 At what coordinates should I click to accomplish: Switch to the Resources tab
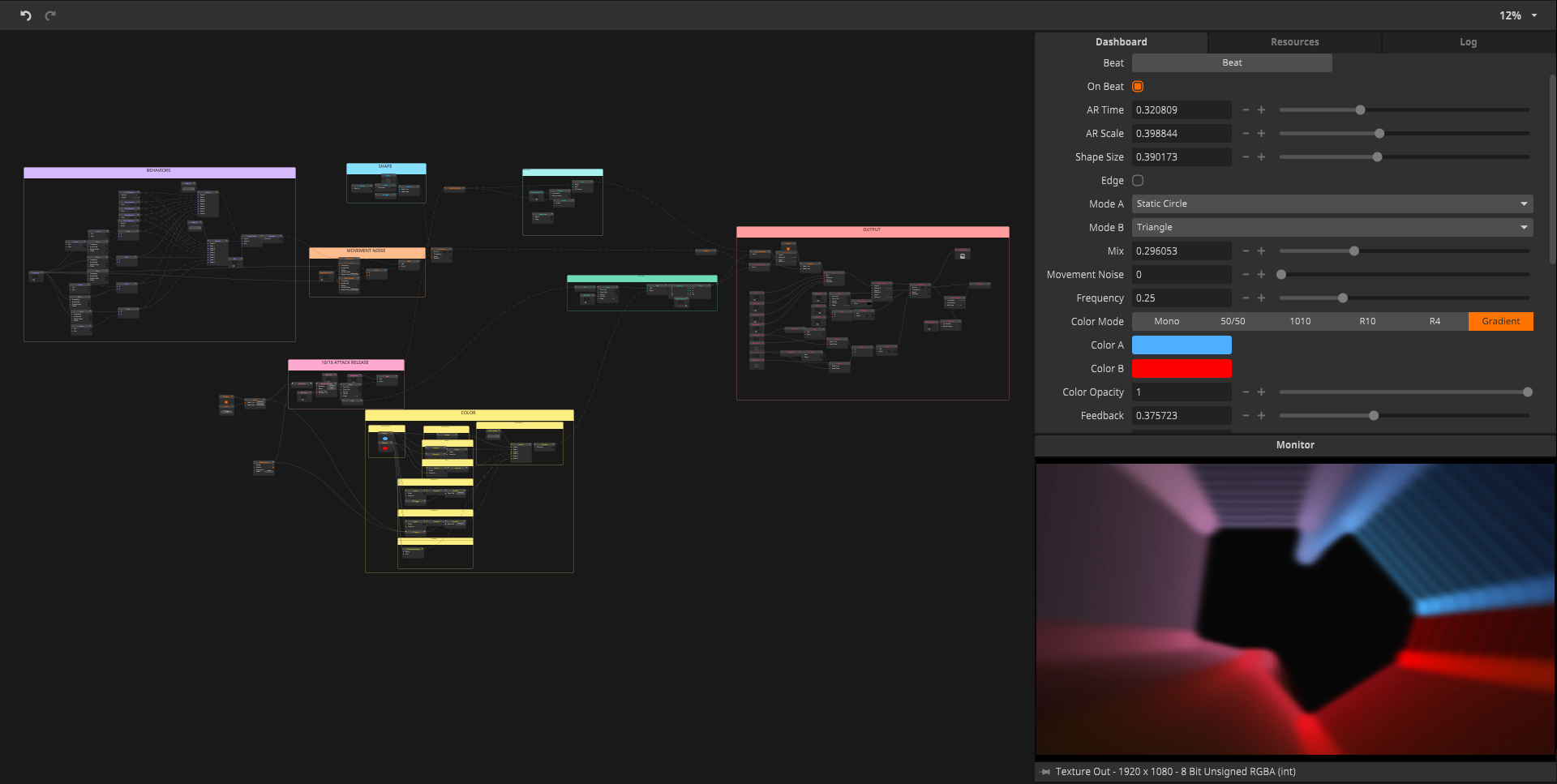[x=1294, y=42]
